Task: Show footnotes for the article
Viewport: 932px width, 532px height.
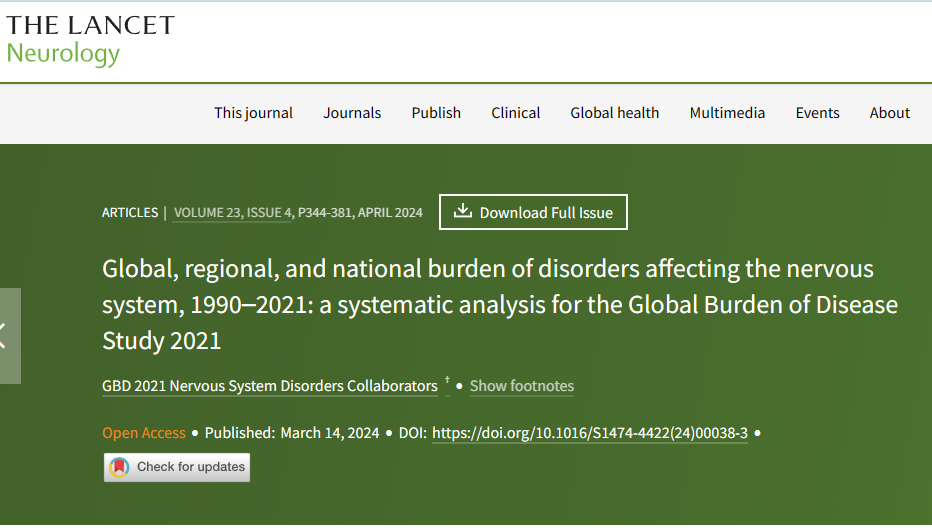Action: [522, 386]
